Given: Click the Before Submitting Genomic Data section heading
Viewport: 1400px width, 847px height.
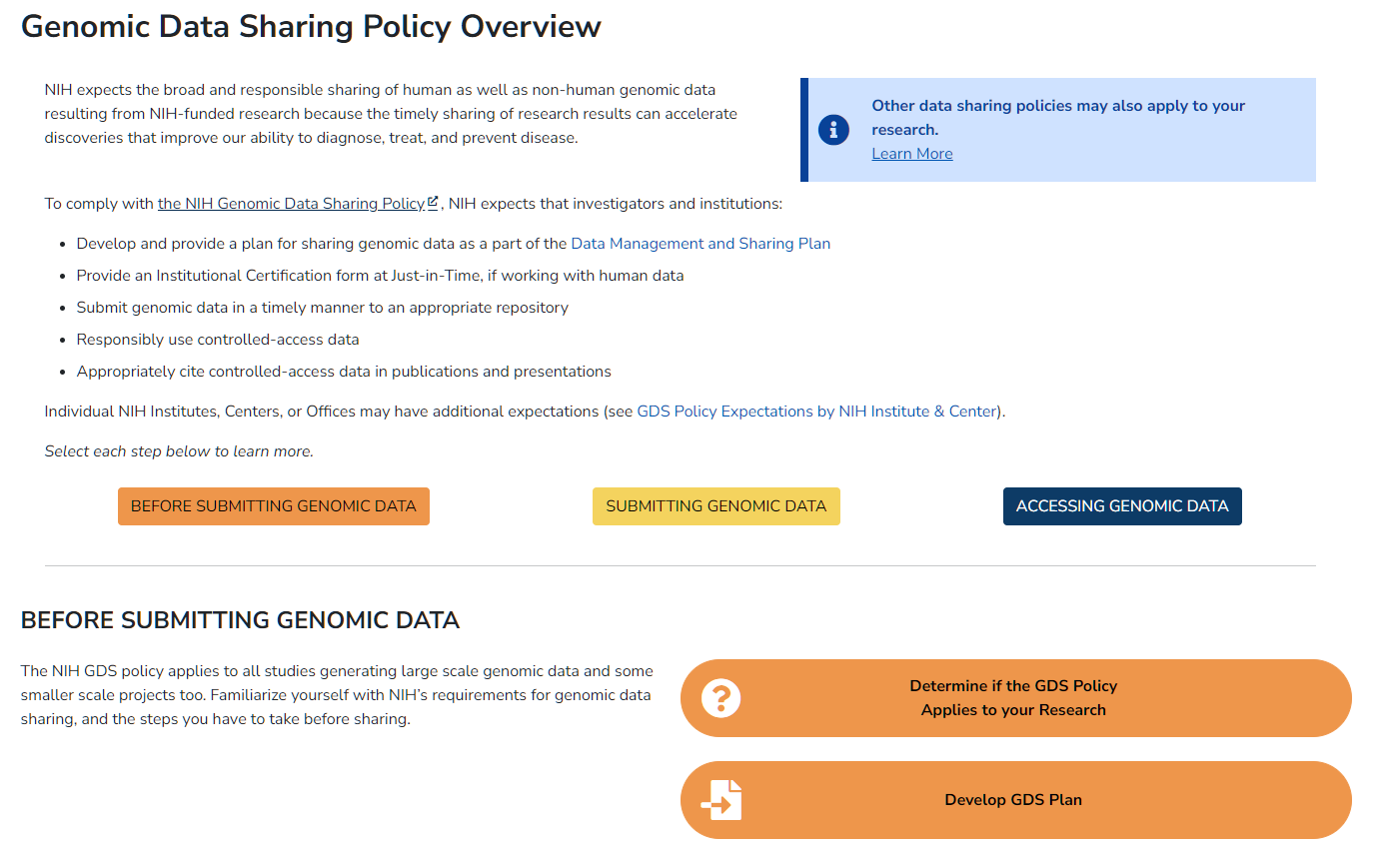Looking at the screenshot, I should (x=240, y=620).
